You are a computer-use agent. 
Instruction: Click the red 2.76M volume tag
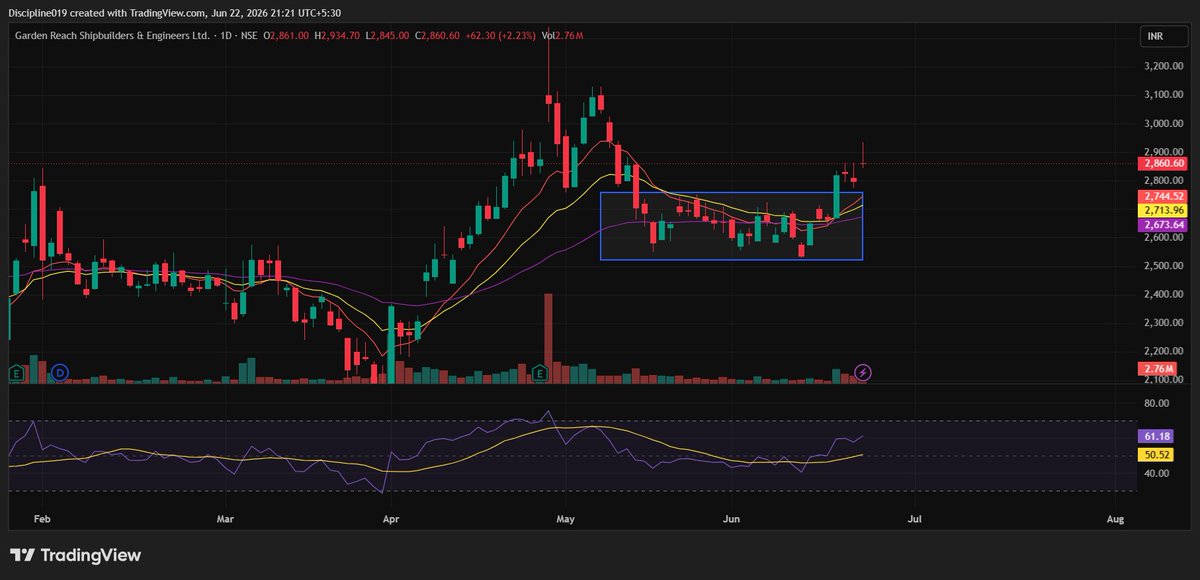pos(1157,369)
